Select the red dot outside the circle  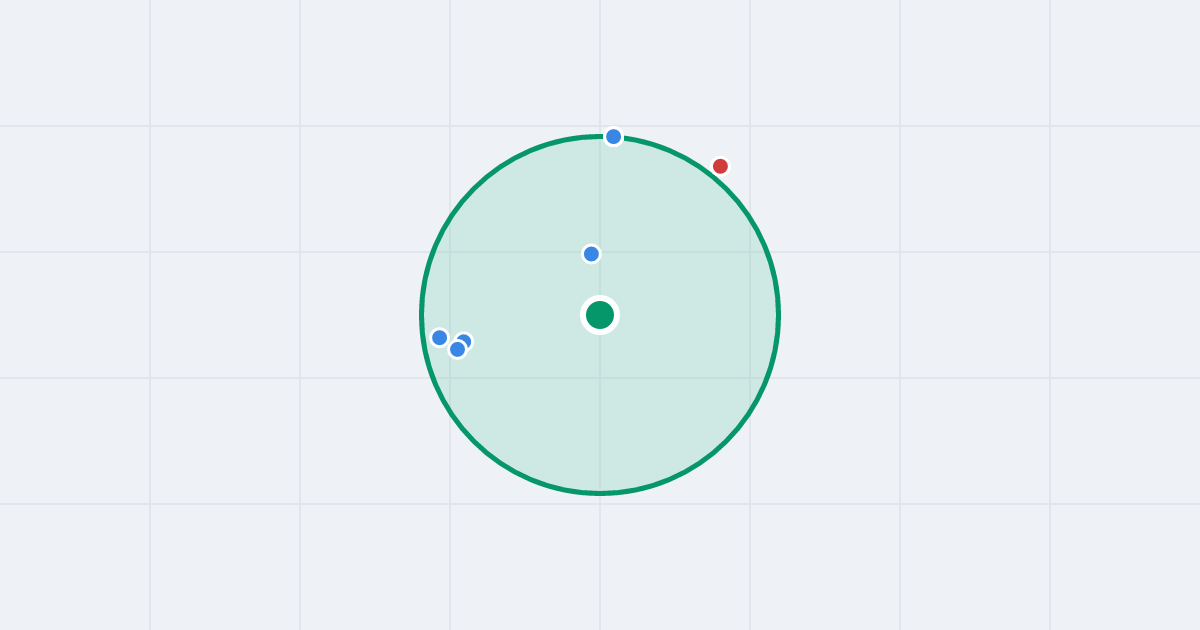click(x=720, y=166)
